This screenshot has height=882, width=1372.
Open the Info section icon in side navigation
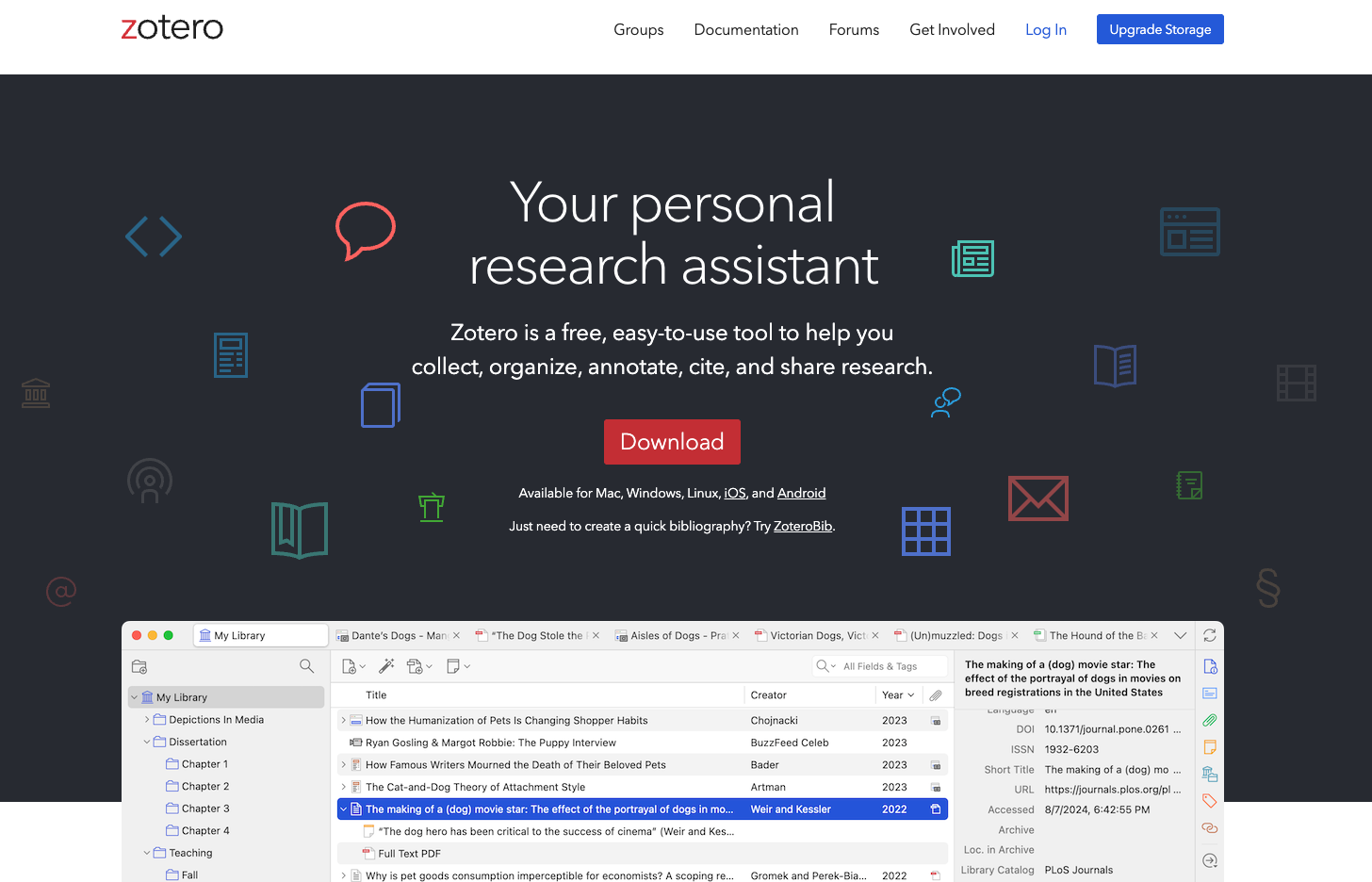pyautogui.click(x=1210, y=666)
